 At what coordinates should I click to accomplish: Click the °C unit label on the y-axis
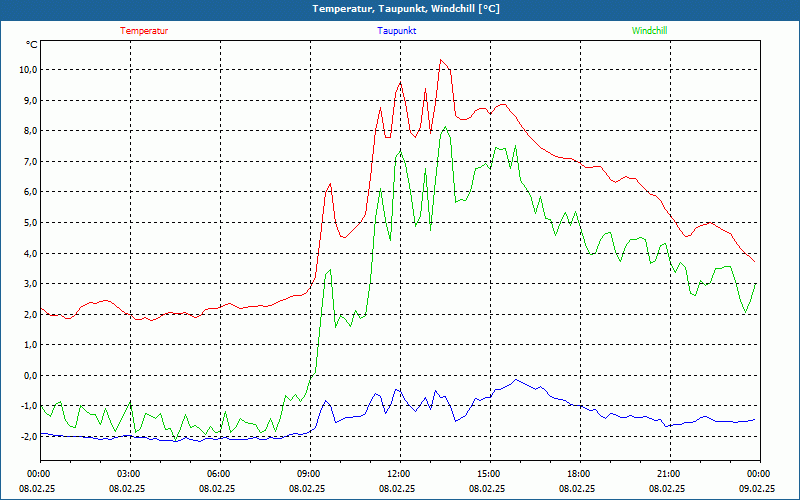[32, 45]
